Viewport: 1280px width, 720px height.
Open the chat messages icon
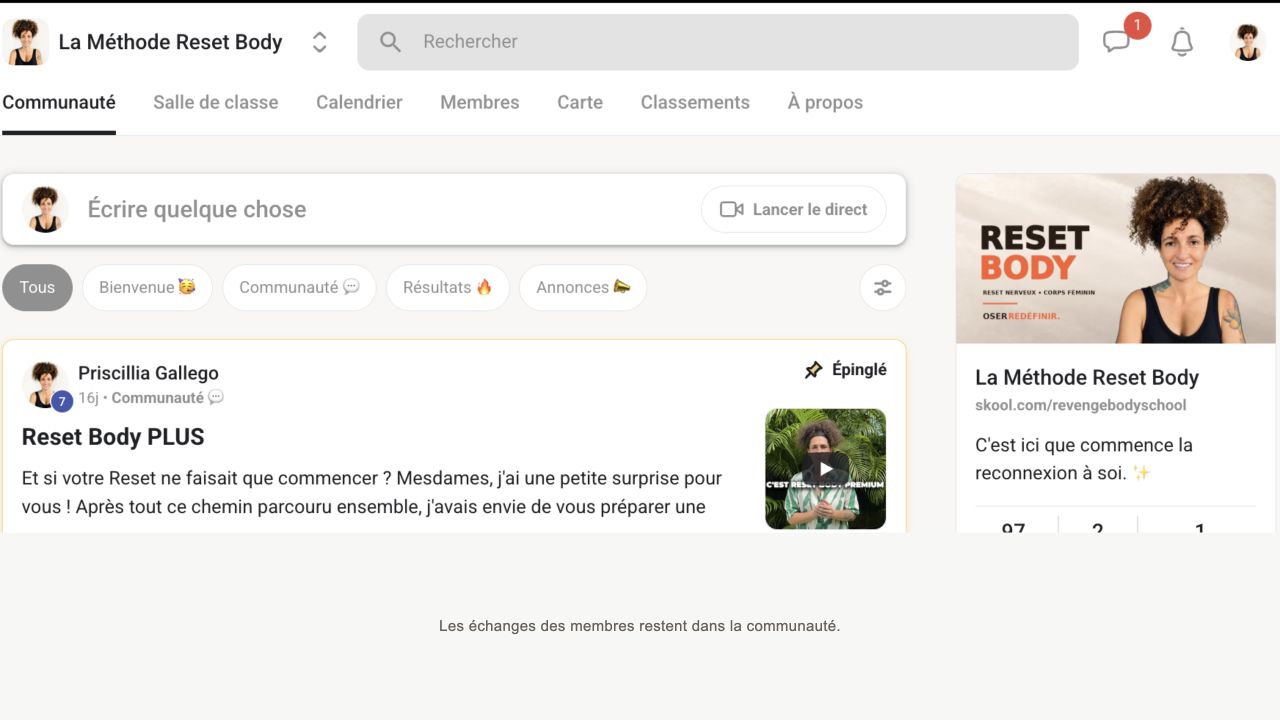coord(1116,42)
